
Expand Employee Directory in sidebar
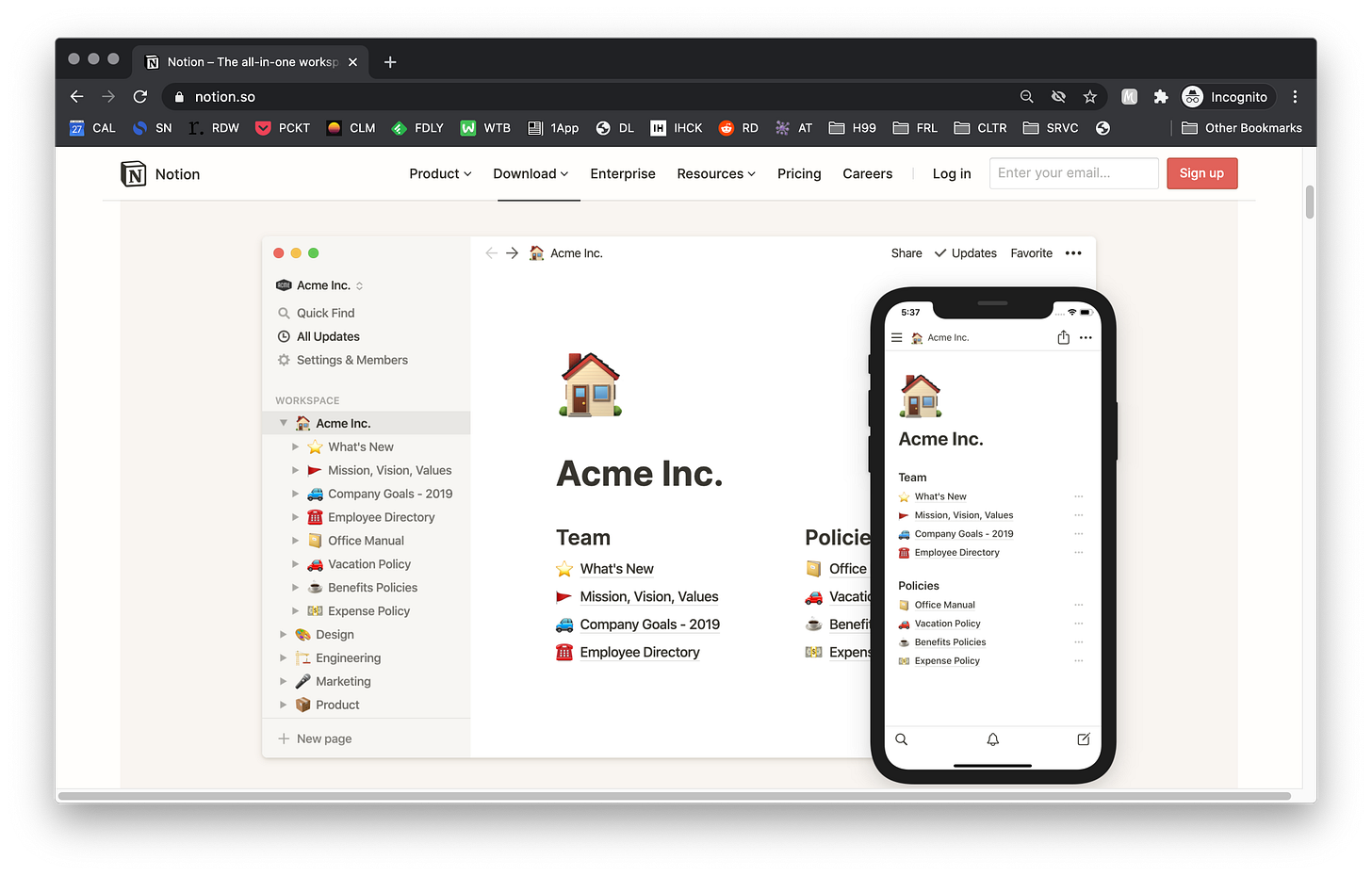point(295,517)
